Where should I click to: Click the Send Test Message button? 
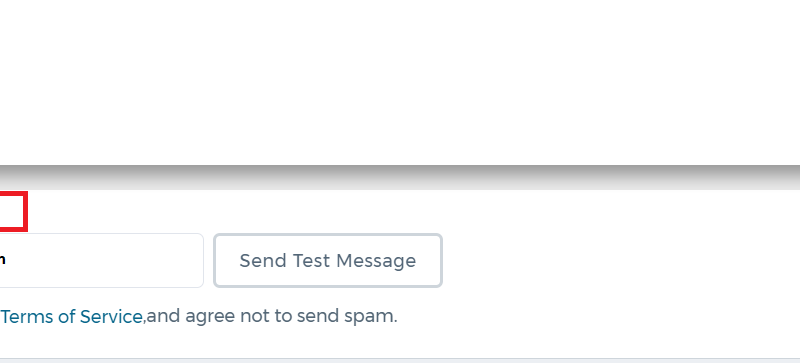[328, 260]
